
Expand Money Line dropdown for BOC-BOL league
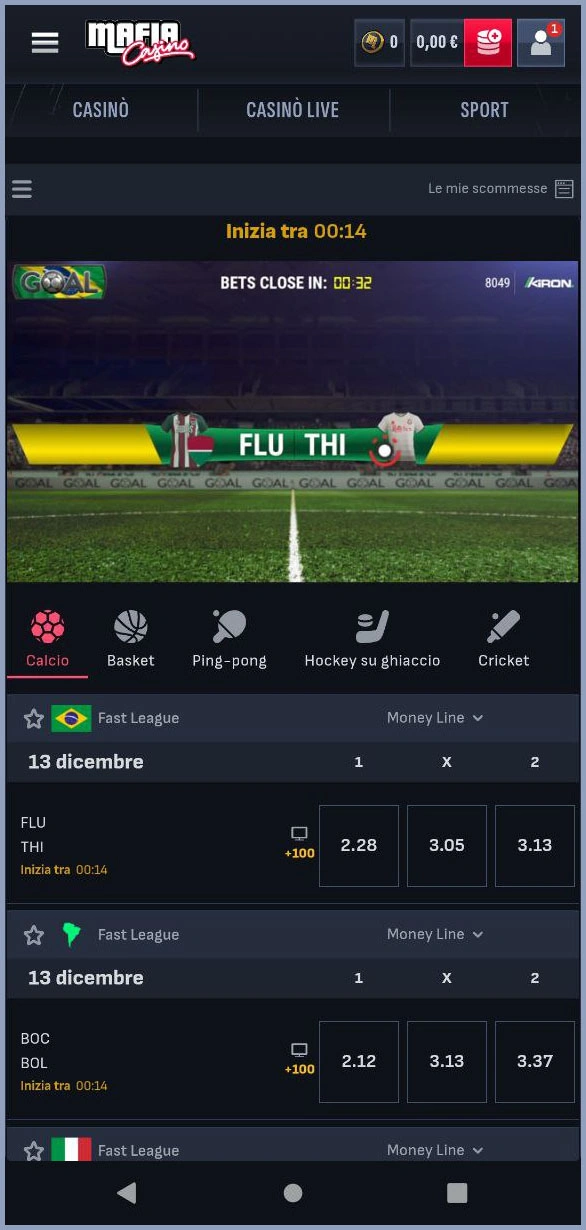coord(435,934)
